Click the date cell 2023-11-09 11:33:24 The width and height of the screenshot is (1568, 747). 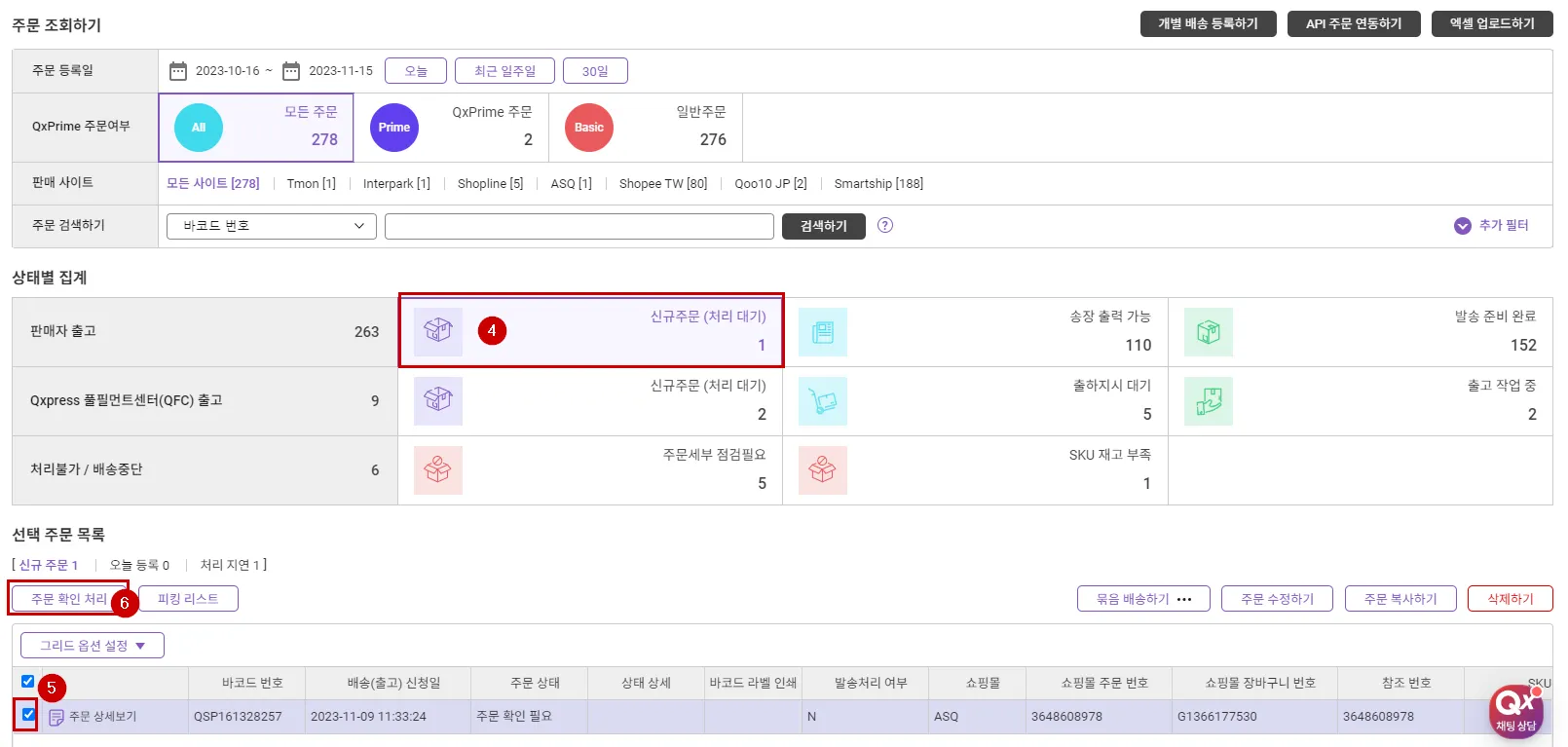368,717
